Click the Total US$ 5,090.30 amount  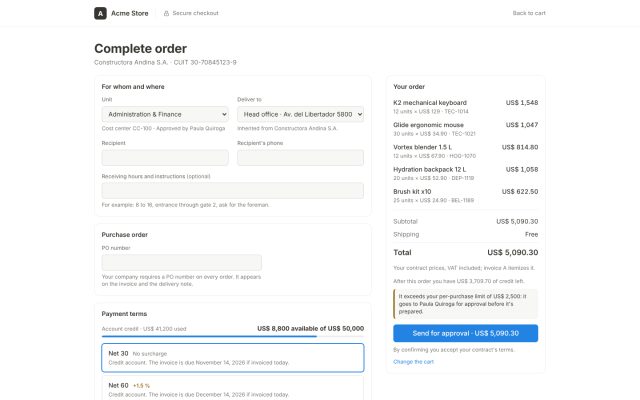click(513, 252)
